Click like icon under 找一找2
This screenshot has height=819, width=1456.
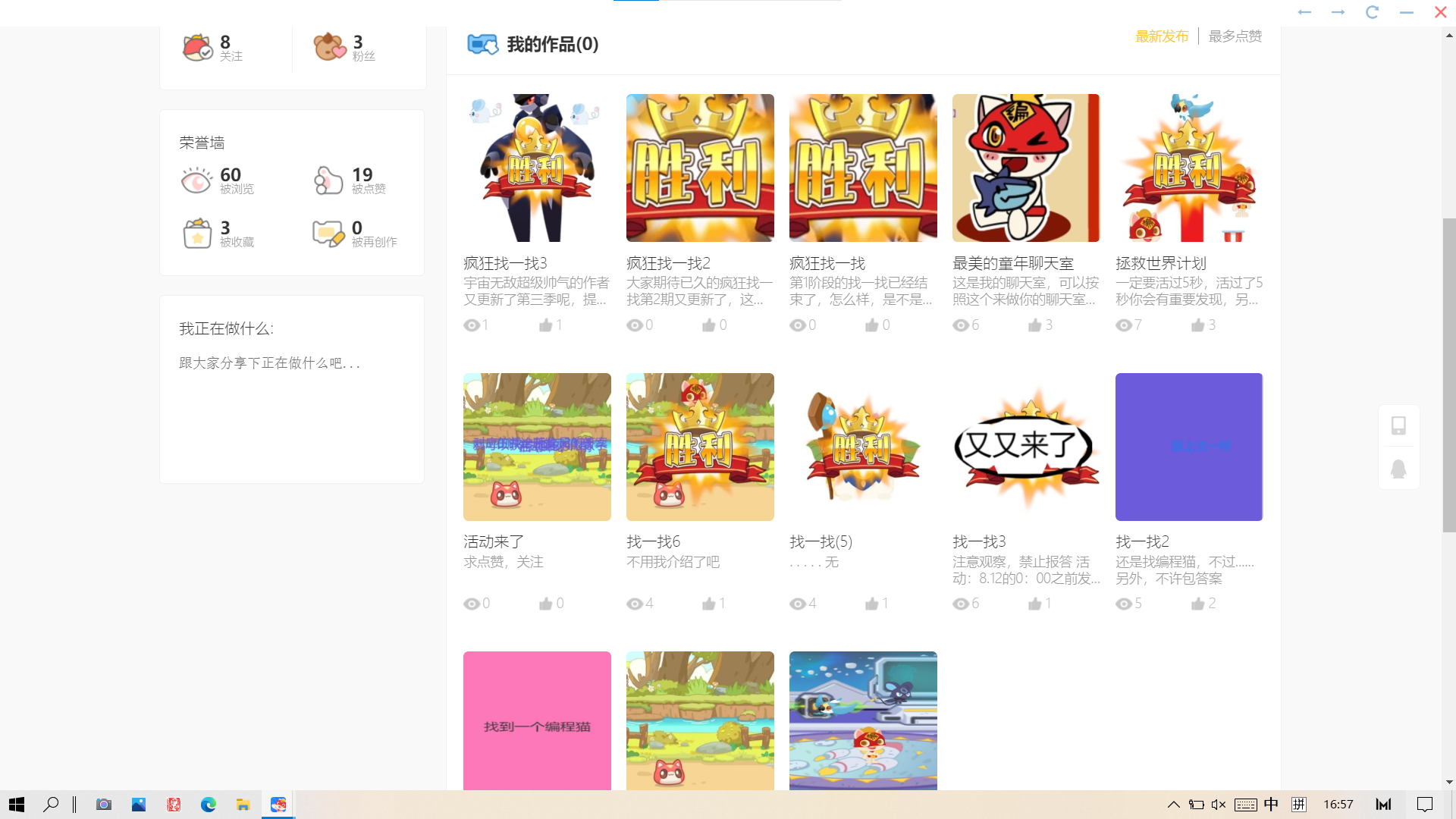1198,604
